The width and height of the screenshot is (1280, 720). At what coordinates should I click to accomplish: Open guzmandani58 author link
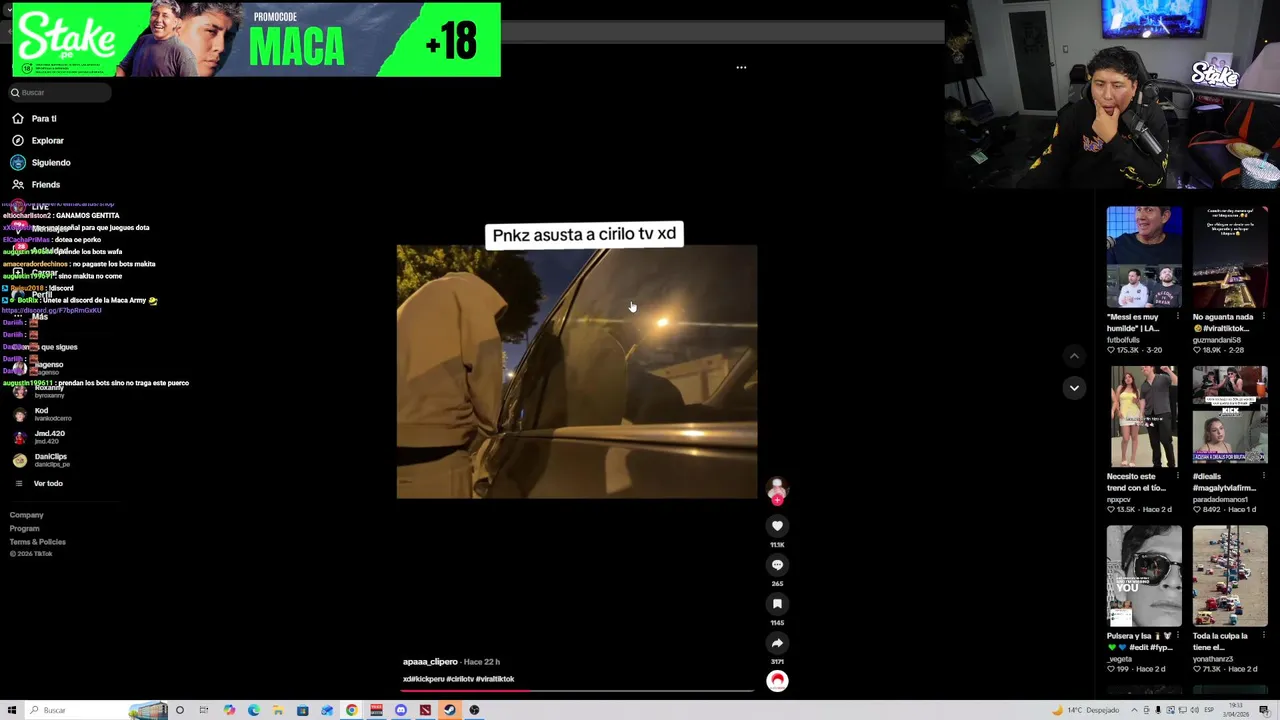tap(1216, 340)
